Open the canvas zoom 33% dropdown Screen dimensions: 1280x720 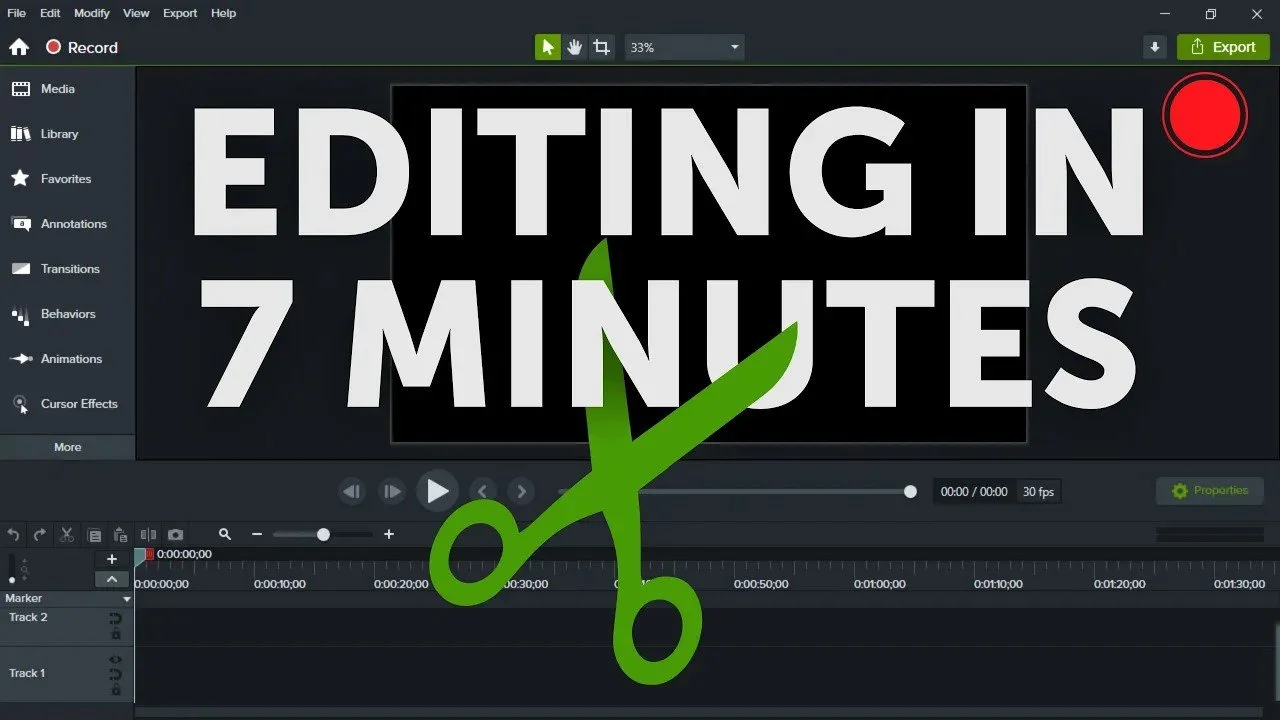click(685, 47)
